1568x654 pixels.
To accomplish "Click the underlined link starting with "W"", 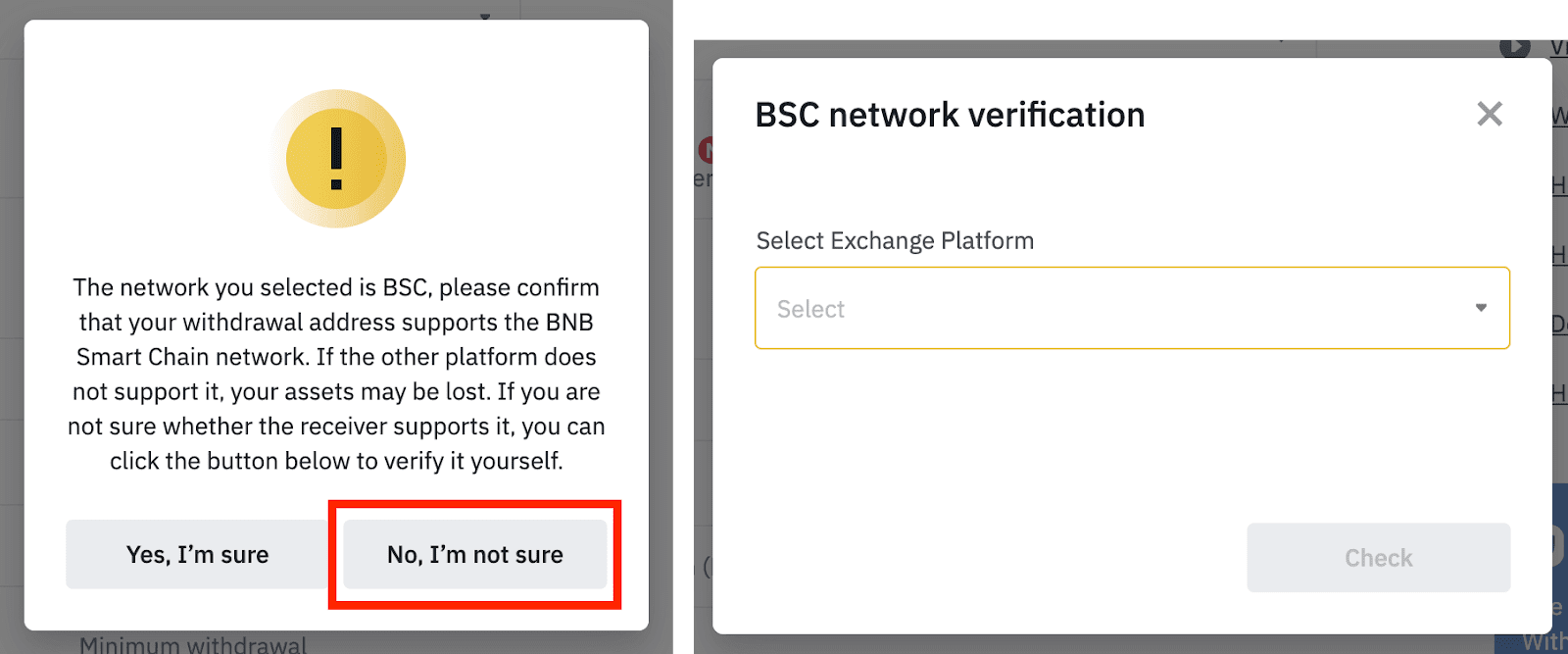I will [1559, 116].
